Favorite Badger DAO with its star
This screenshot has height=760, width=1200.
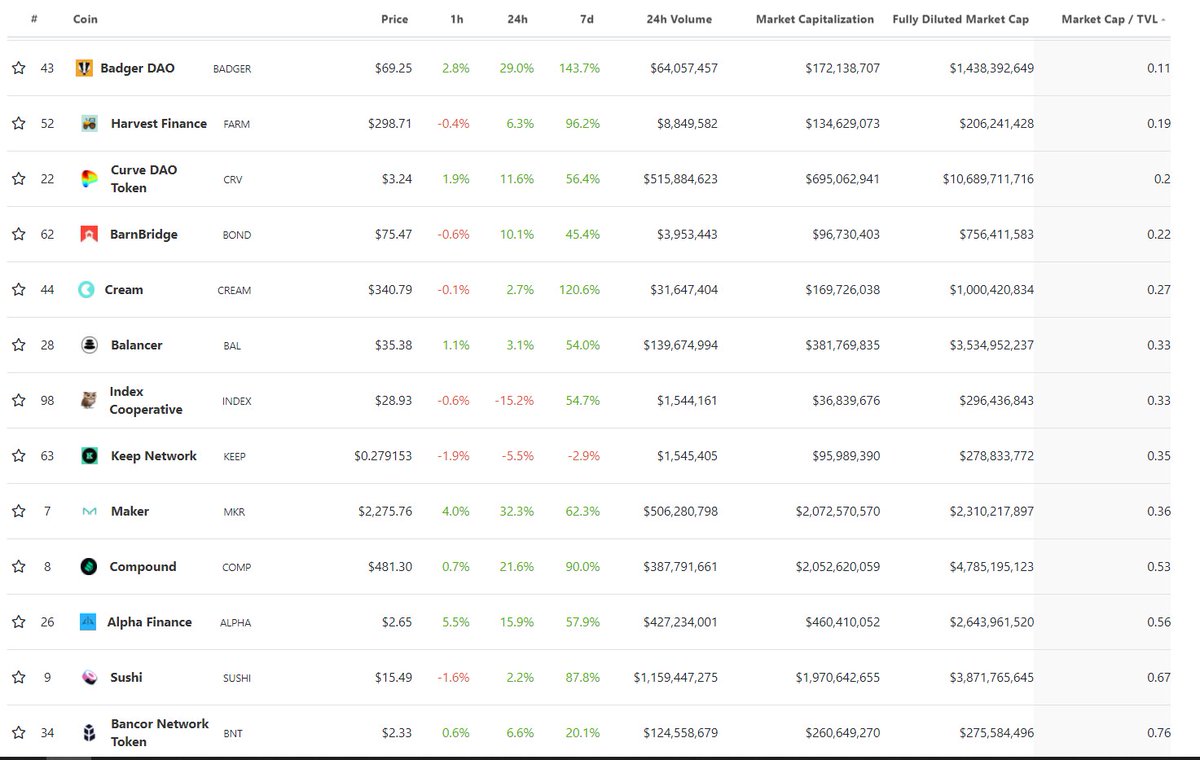pyautogui.click(x=18, y=68)
